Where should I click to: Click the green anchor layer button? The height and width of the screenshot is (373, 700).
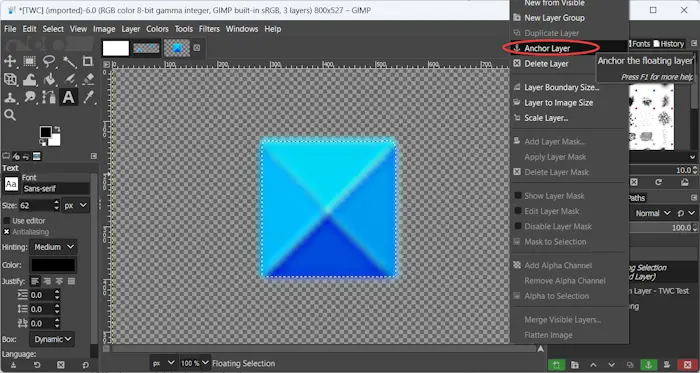pyautogui.click(x=648, y=365)
